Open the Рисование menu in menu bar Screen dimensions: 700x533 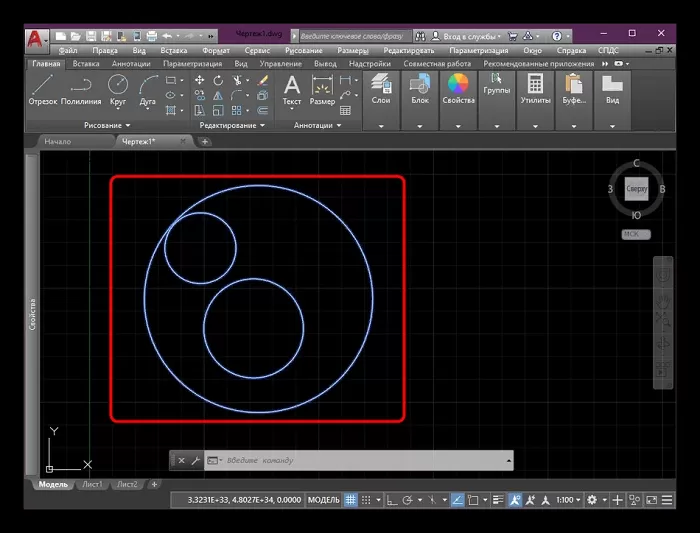point(304,50)
